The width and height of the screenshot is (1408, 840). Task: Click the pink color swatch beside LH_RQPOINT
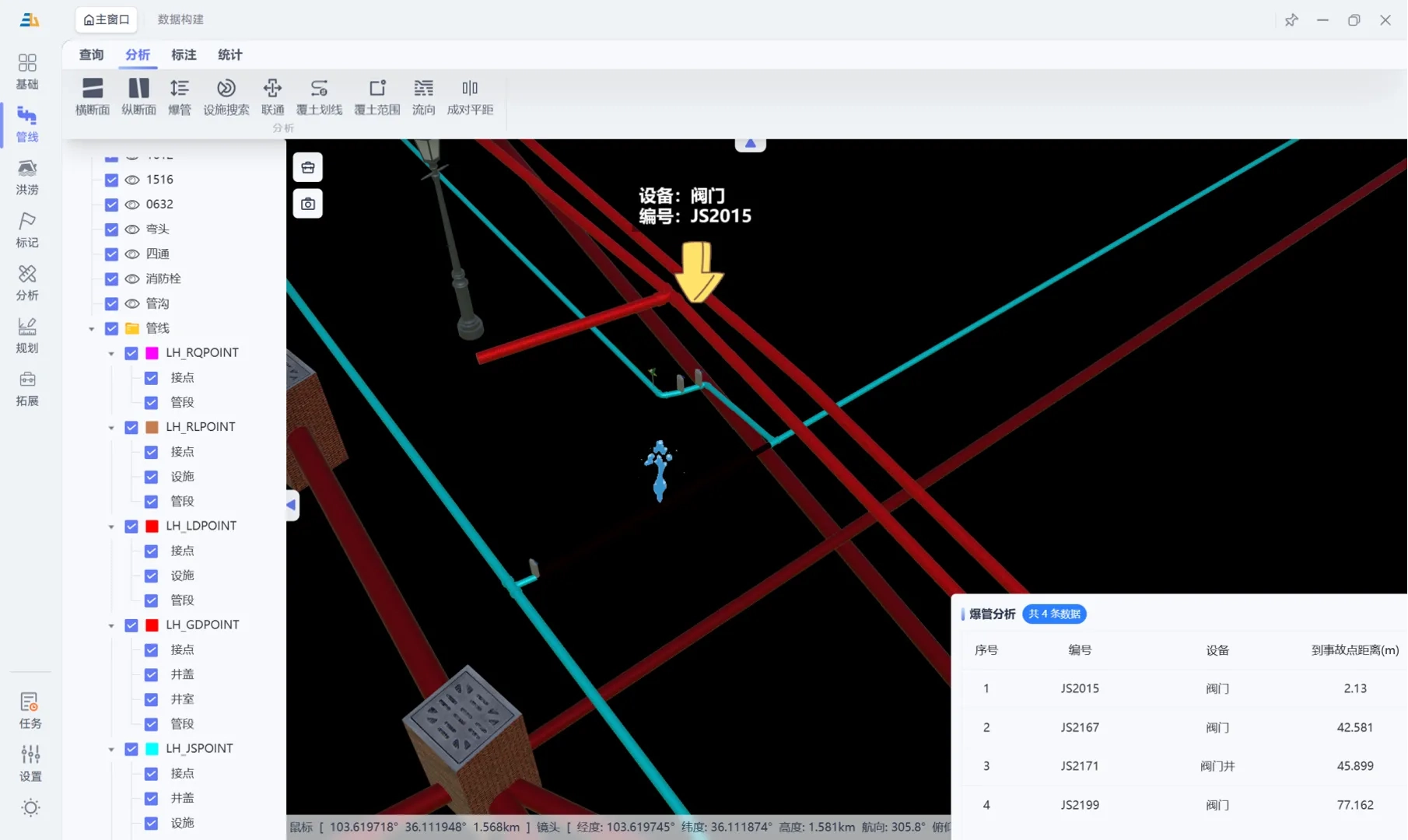(x=151, y=352)
